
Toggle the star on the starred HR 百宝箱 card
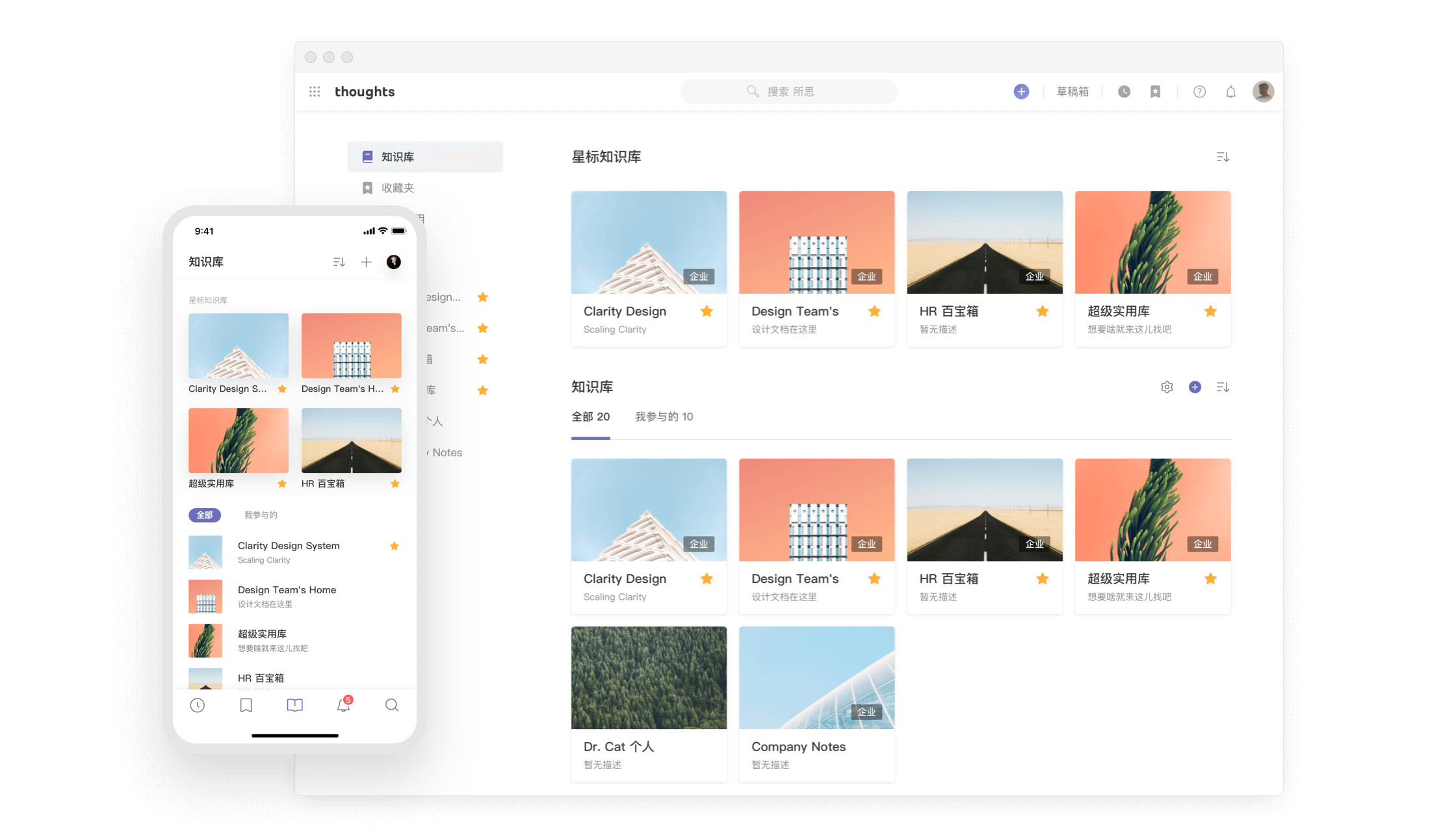1043,311
